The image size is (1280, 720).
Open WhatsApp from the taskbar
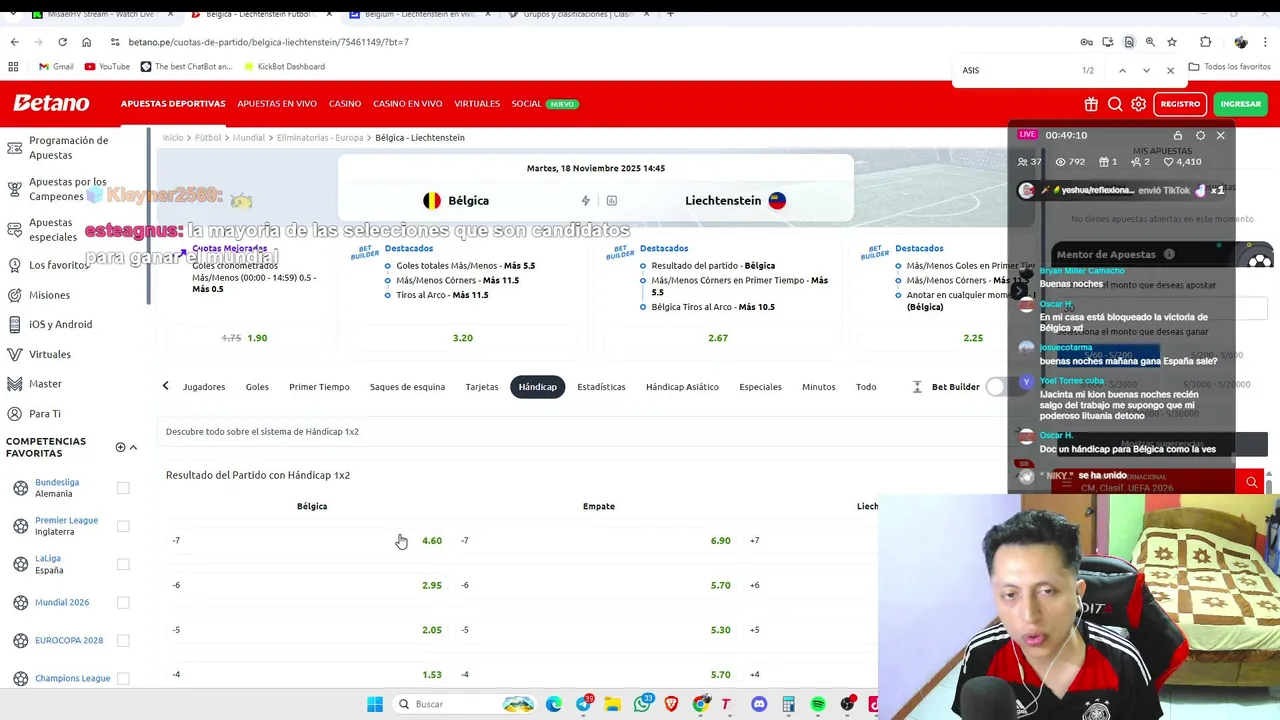coord(642,704)
